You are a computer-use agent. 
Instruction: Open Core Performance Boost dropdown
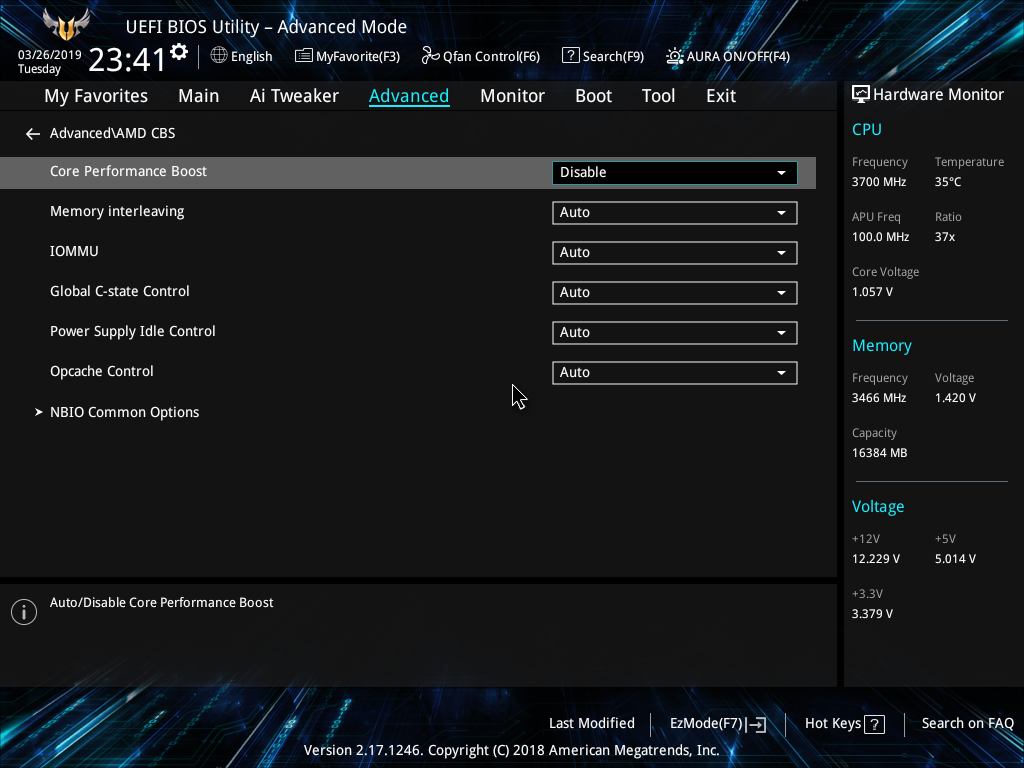[675, 172]
